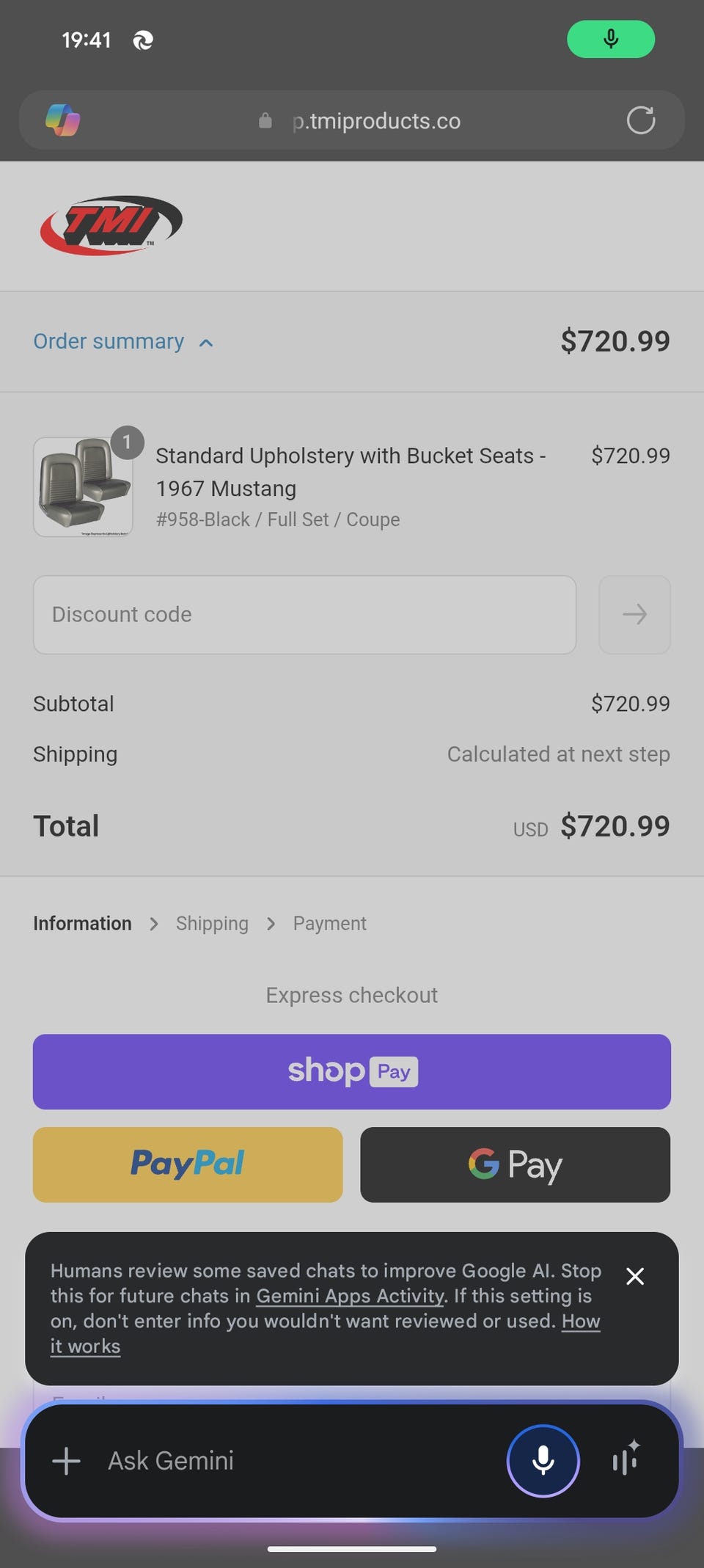This screenshot has width=704, height=1568.
Task: Open Gemini Live sparkle bars icon
Action: 626,1459
